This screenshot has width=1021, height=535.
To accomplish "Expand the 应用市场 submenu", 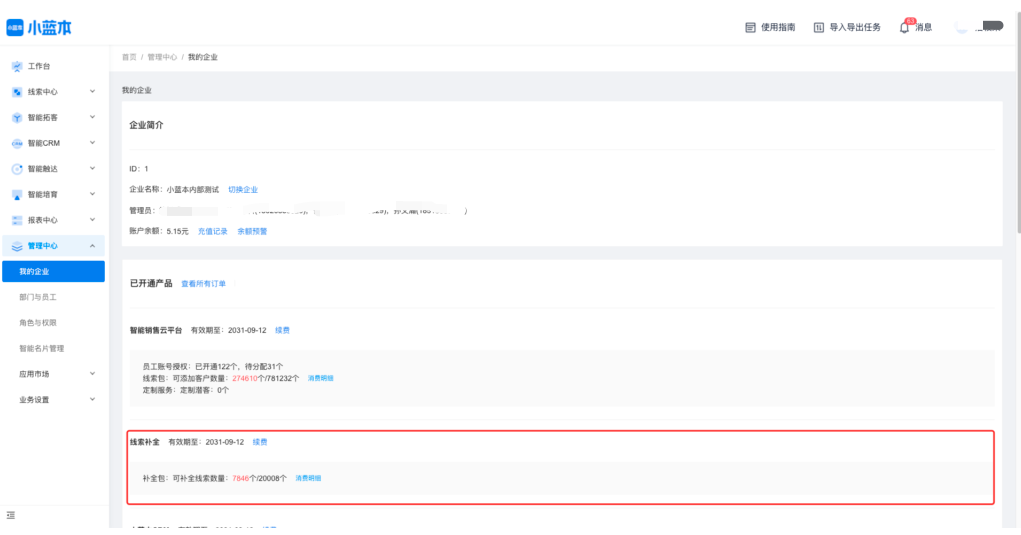I will (92, 374).
